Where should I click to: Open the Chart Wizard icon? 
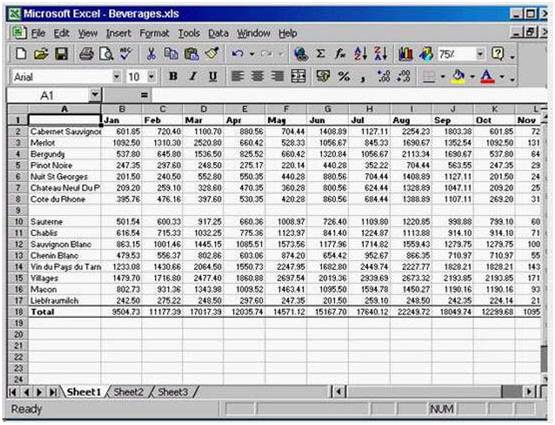click(x=406, y=54)
